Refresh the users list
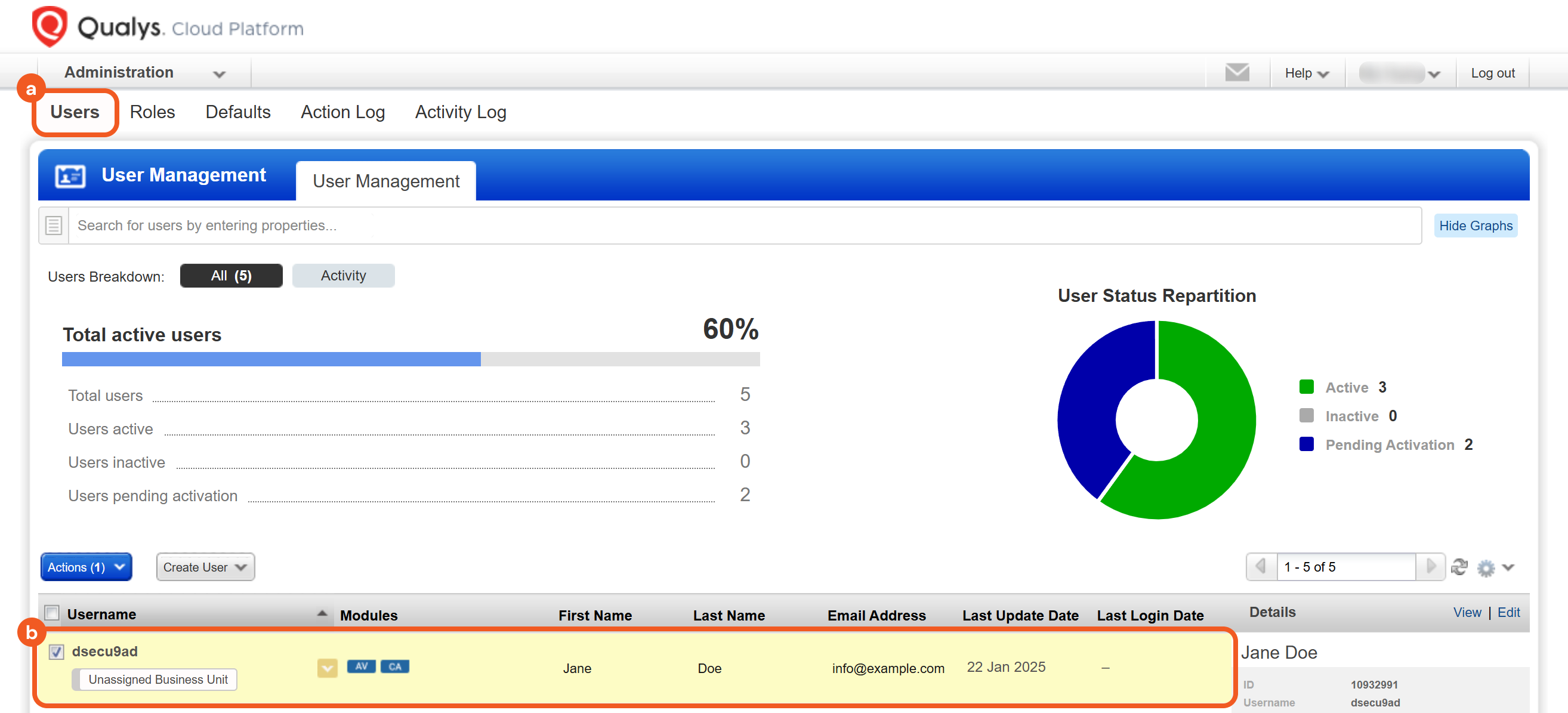 coord(1459,567)
